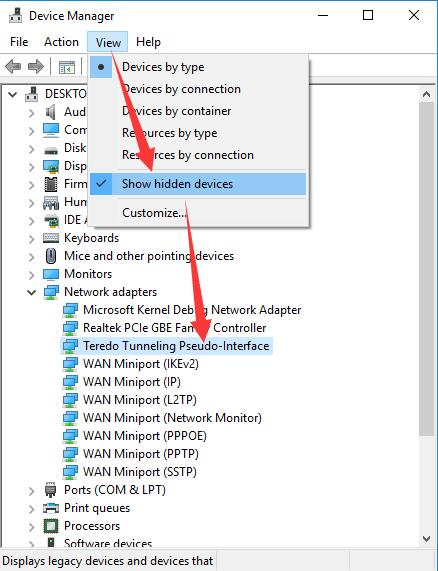This screenshot has width=438, height=571.
Task: Click the Monitors category icon
Action: 51,274
